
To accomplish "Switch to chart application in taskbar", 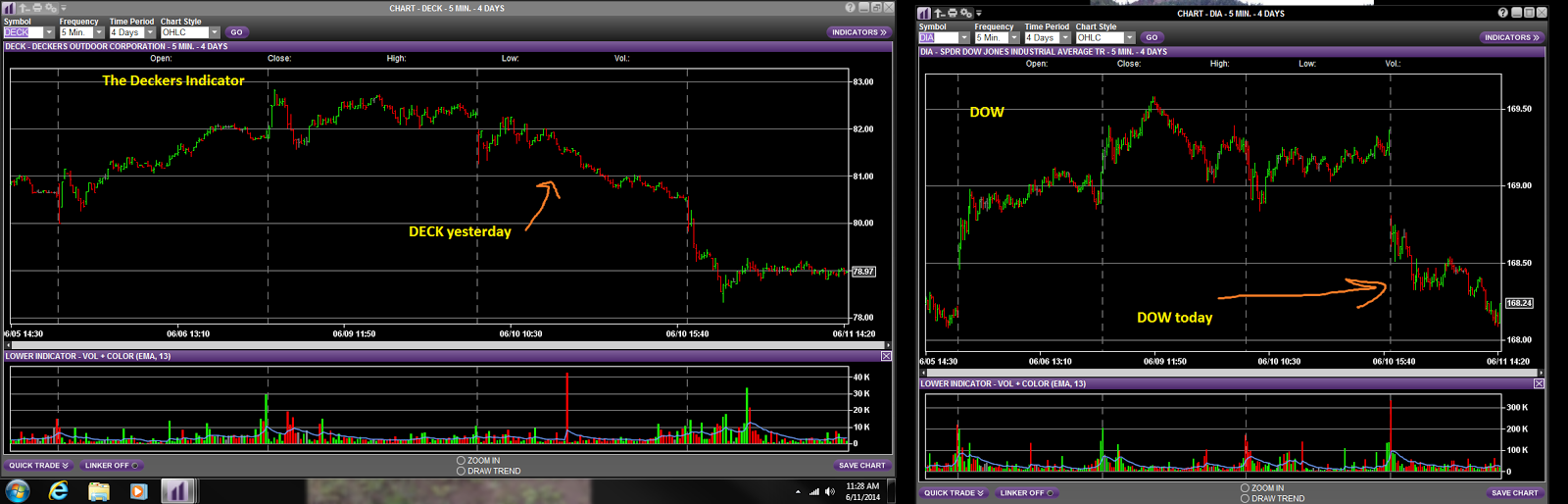I will (x=177, y=491).
